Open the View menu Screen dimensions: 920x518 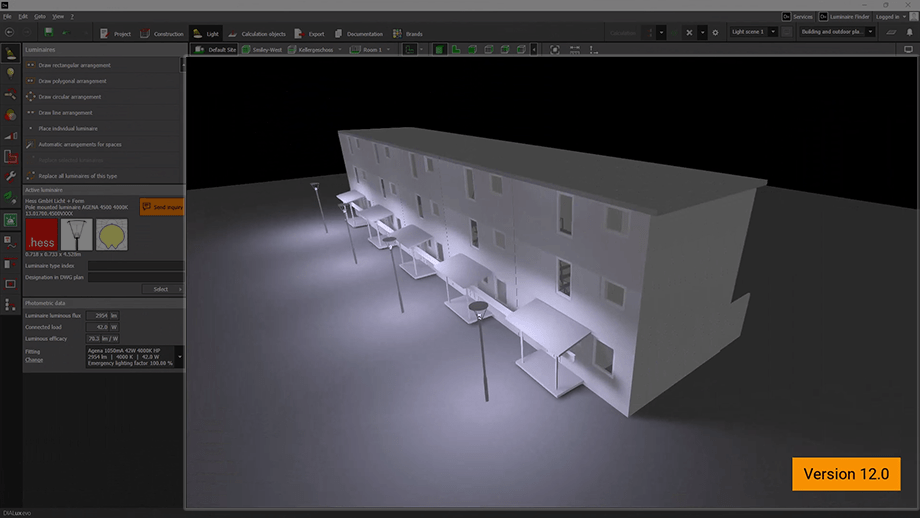(x=59, y=17)
